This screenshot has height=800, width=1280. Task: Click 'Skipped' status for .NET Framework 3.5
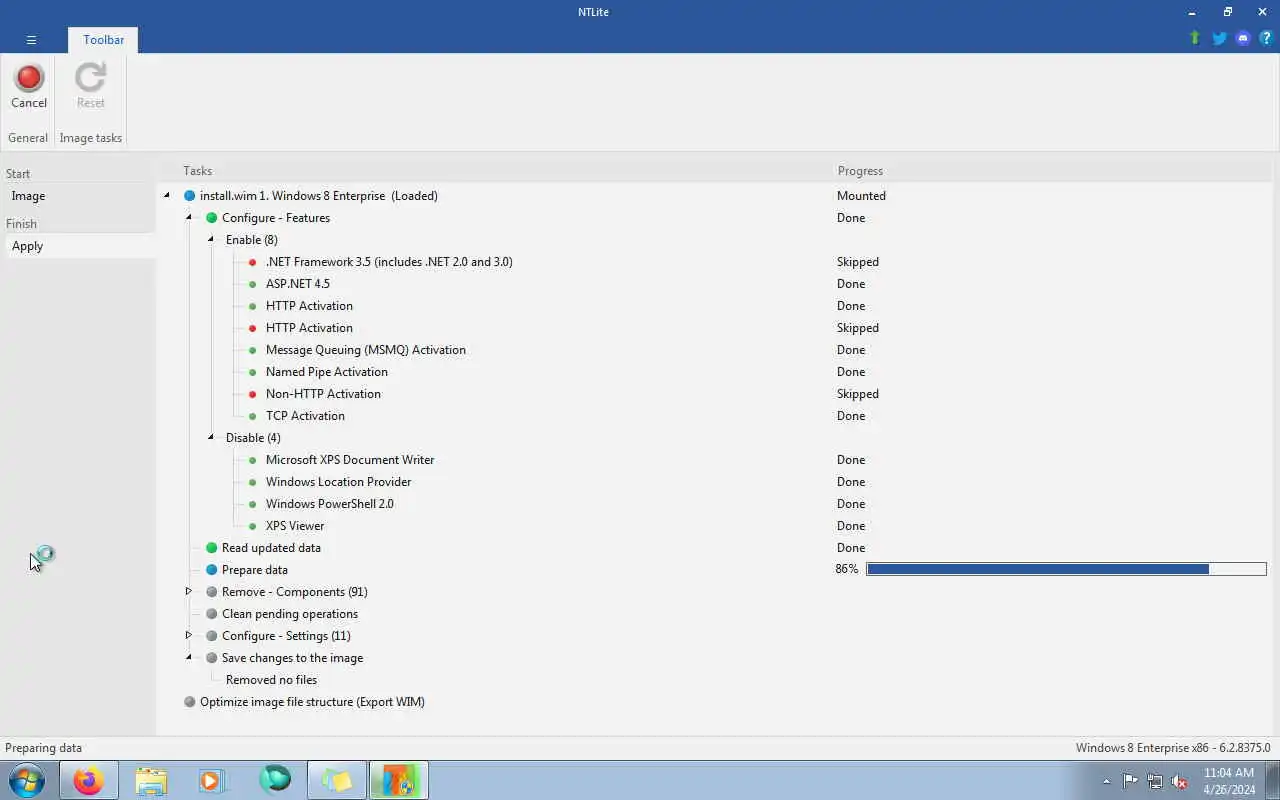[x=858, y=262]
